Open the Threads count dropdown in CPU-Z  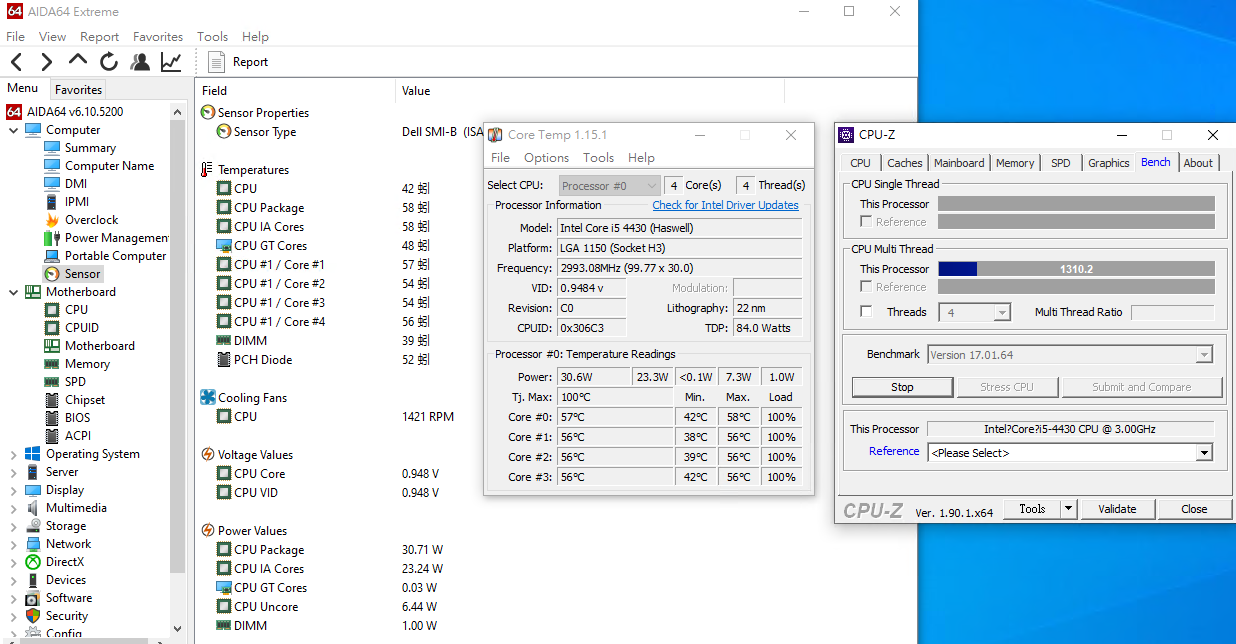click(x=974, y=313)
